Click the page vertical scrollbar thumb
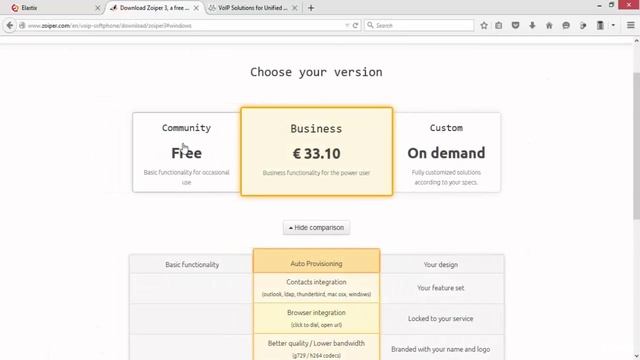This screenshot has height=360, width=640. click(x=636, y=147)
